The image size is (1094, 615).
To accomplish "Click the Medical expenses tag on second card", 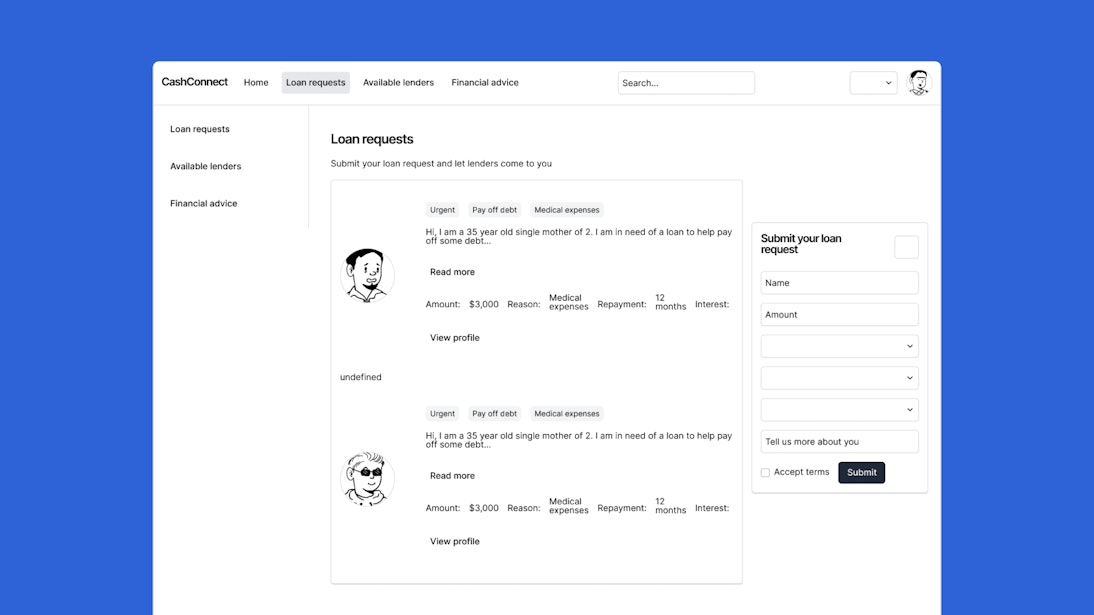I will pos(566,413).
